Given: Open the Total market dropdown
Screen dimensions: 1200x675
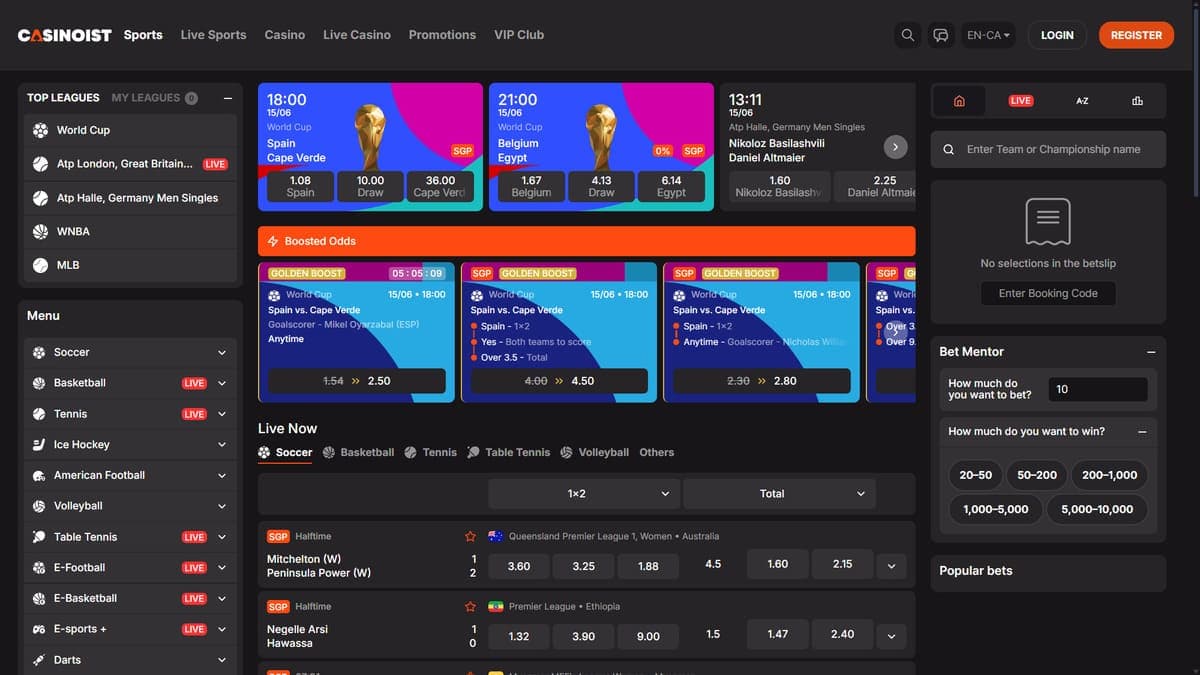Looking at the screenshot, I should click(779, 493).
